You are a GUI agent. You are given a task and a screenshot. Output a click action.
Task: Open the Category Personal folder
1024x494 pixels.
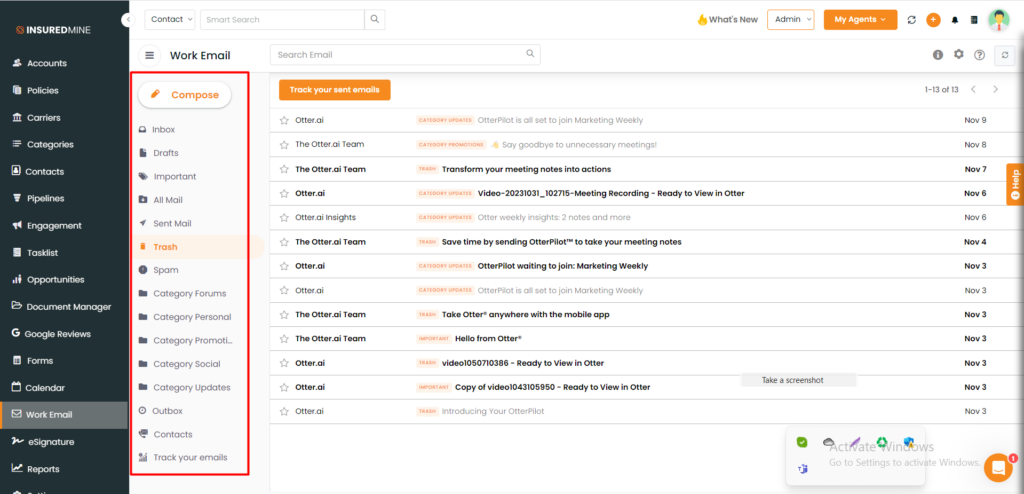point(185,317)
